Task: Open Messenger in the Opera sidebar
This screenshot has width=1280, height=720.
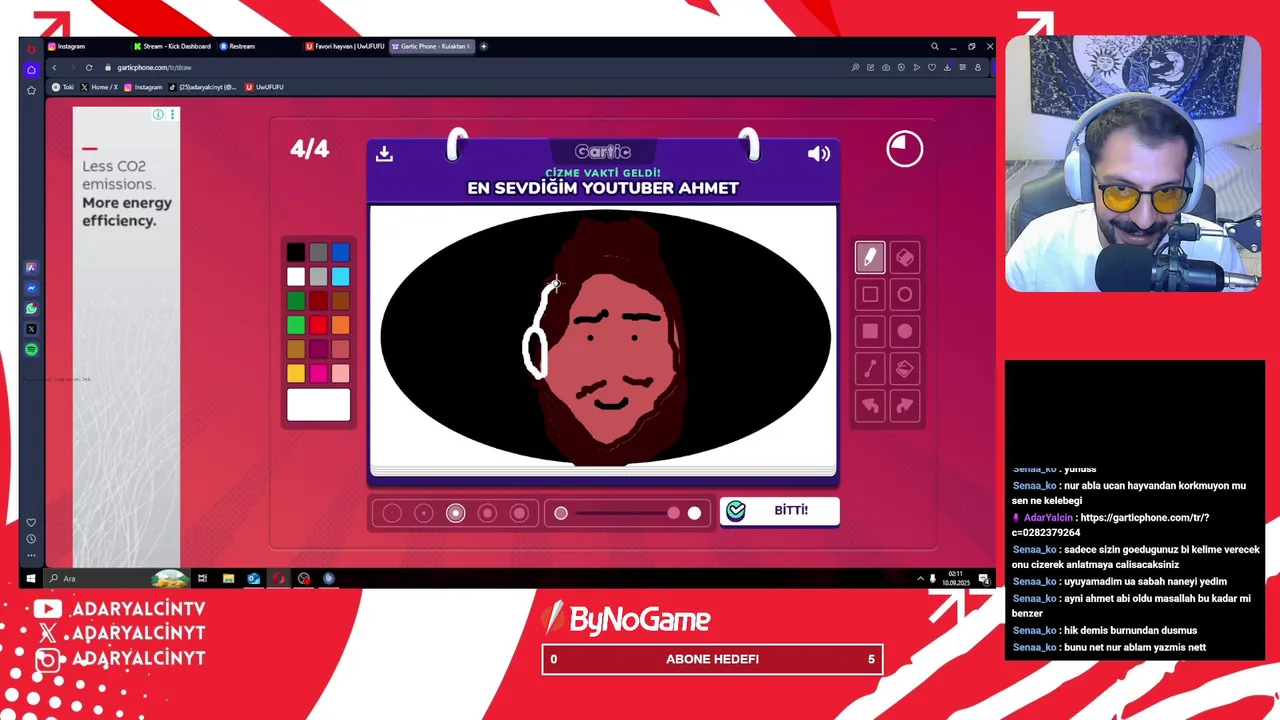Action: tap(31, 288)
